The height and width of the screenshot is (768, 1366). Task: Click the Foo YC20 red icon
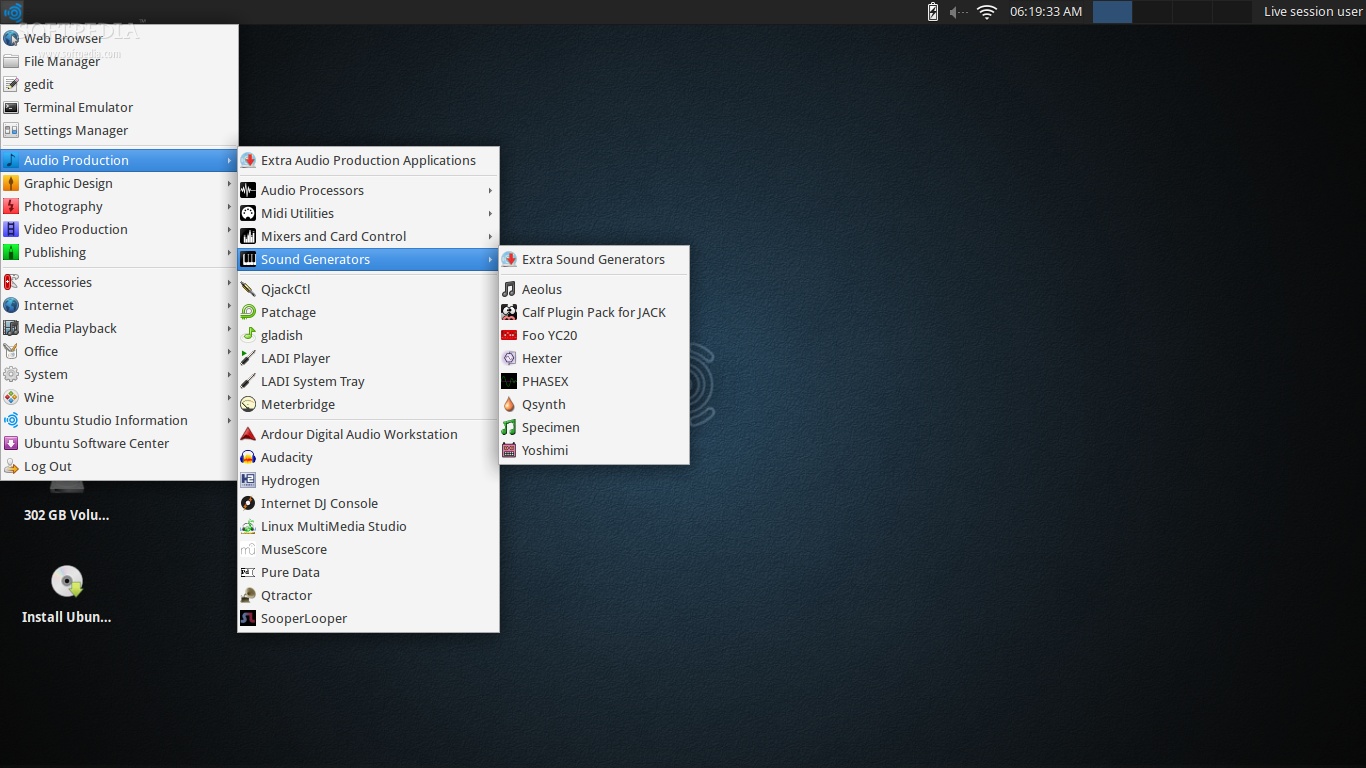(509, 335)
